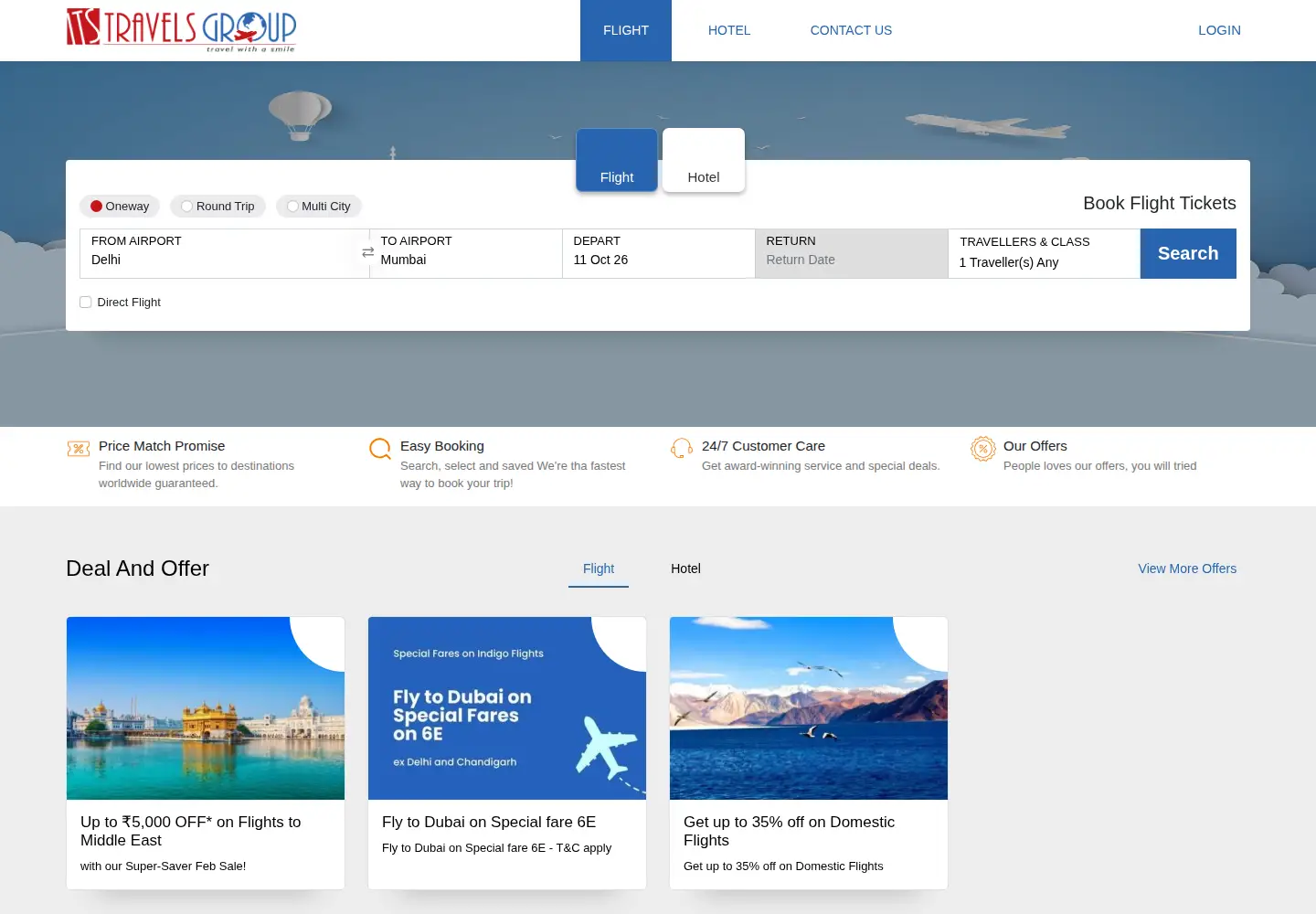Select the Oneway trip option
This screenshot has width=1316, height=914.
[120, 207]
